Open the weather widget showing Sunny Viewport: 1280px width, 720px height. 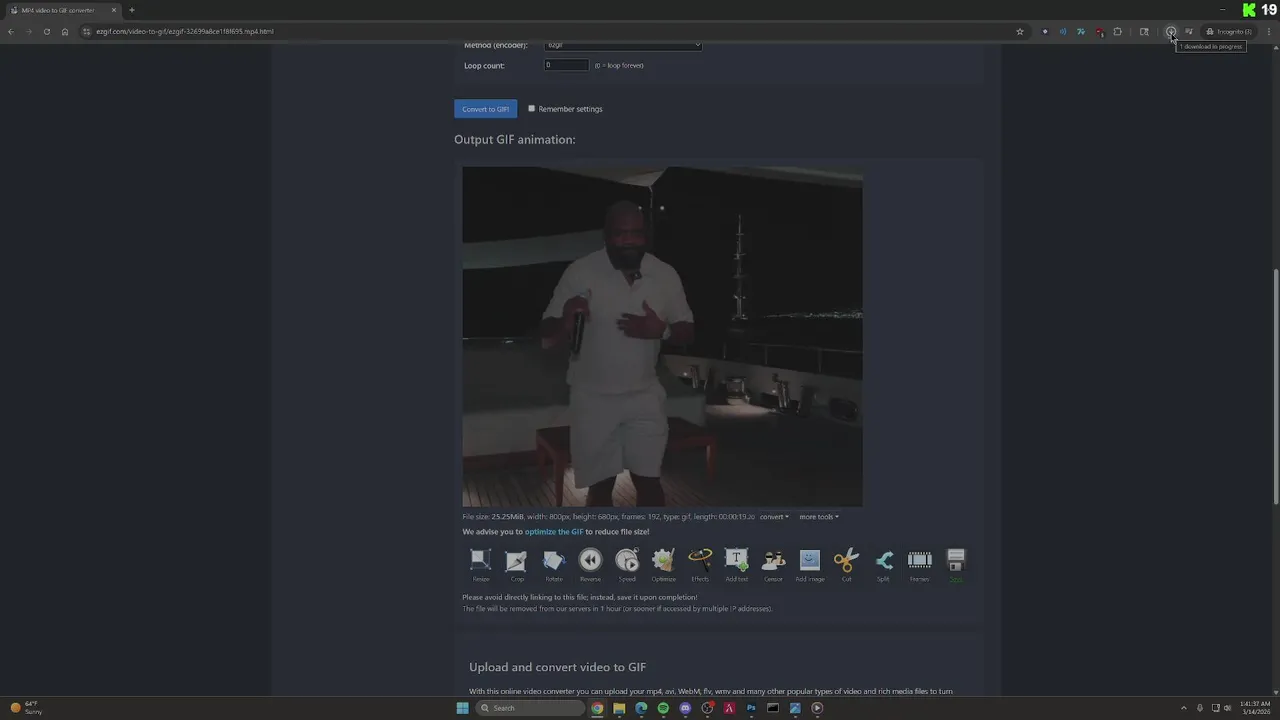(26, 707)
